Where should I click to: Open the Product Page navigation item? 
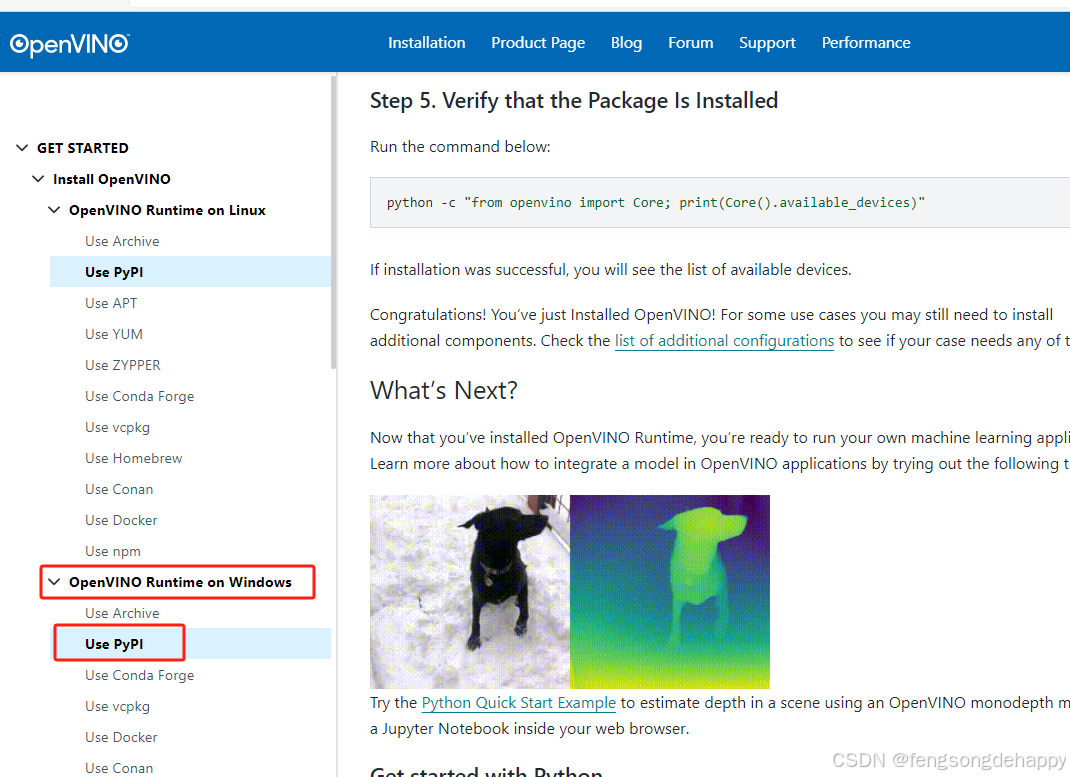(x=538, y=42)
